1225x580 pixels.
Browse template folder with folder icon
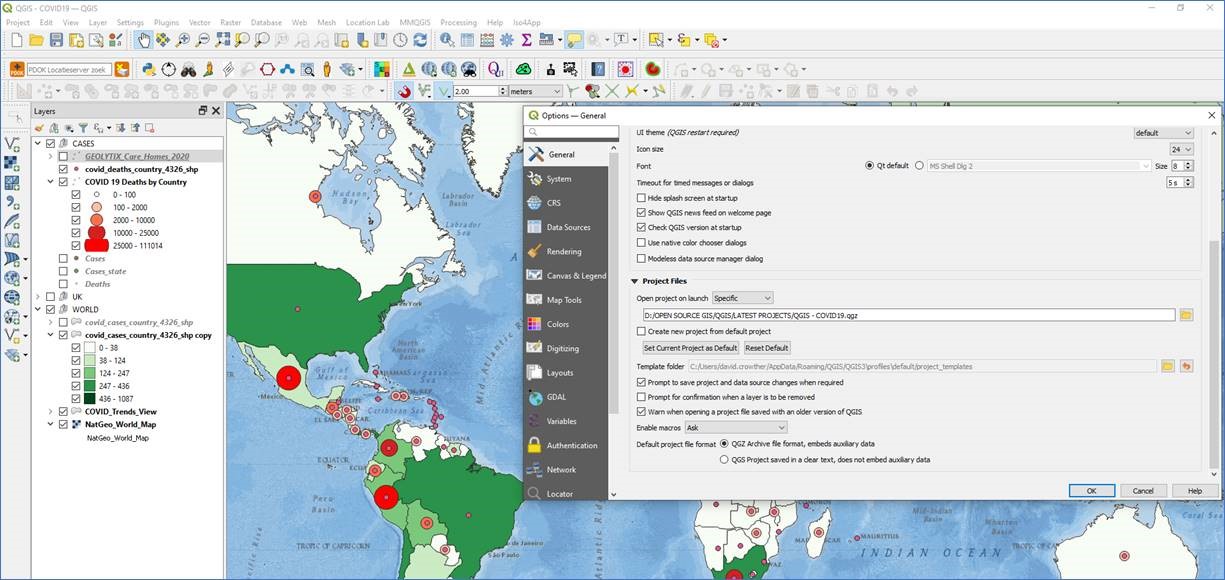(1167, 366)
